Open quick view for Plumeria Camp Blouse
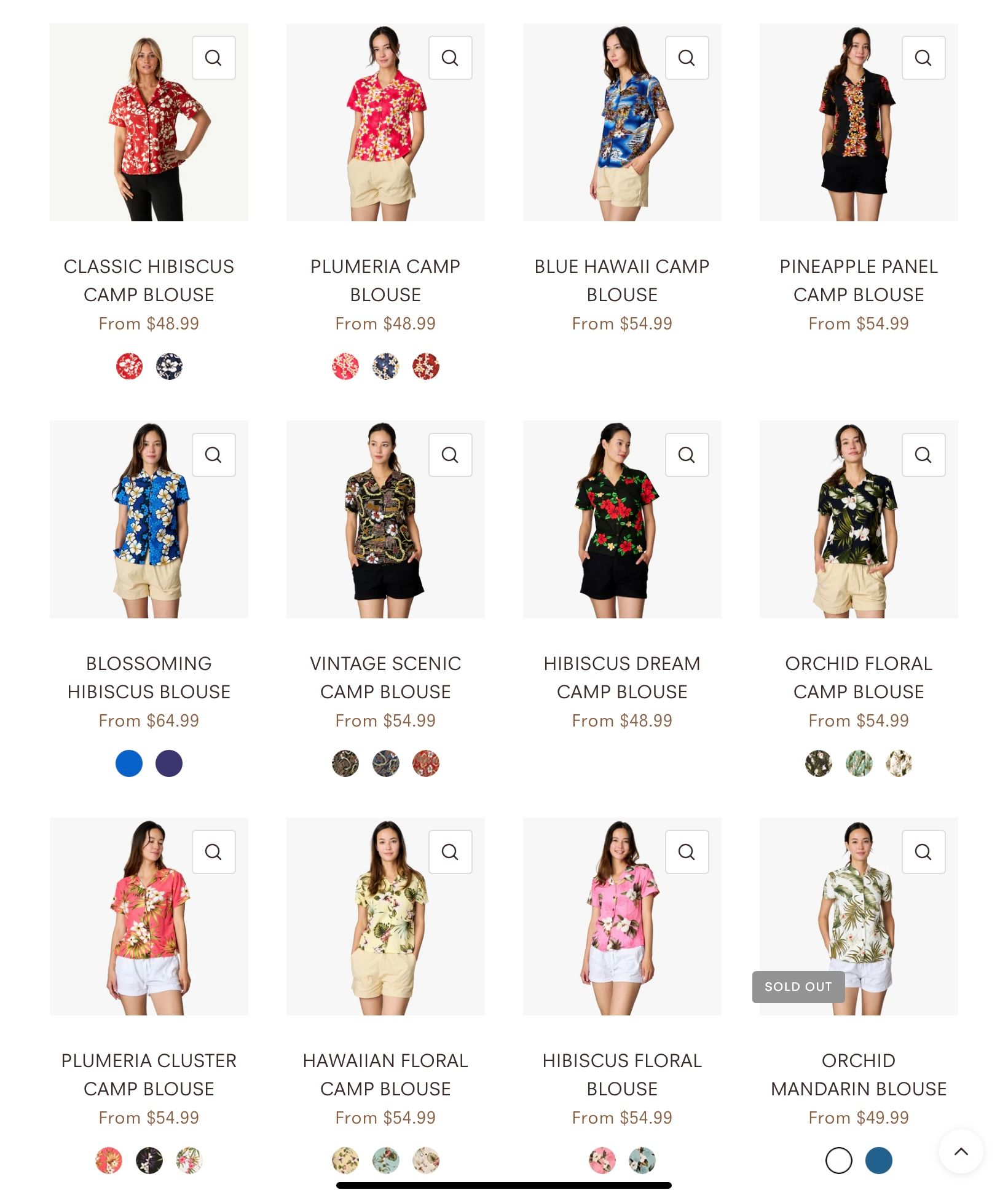Image resolution: width=1008 pixels, height=1198 pixels. (450, 58)
